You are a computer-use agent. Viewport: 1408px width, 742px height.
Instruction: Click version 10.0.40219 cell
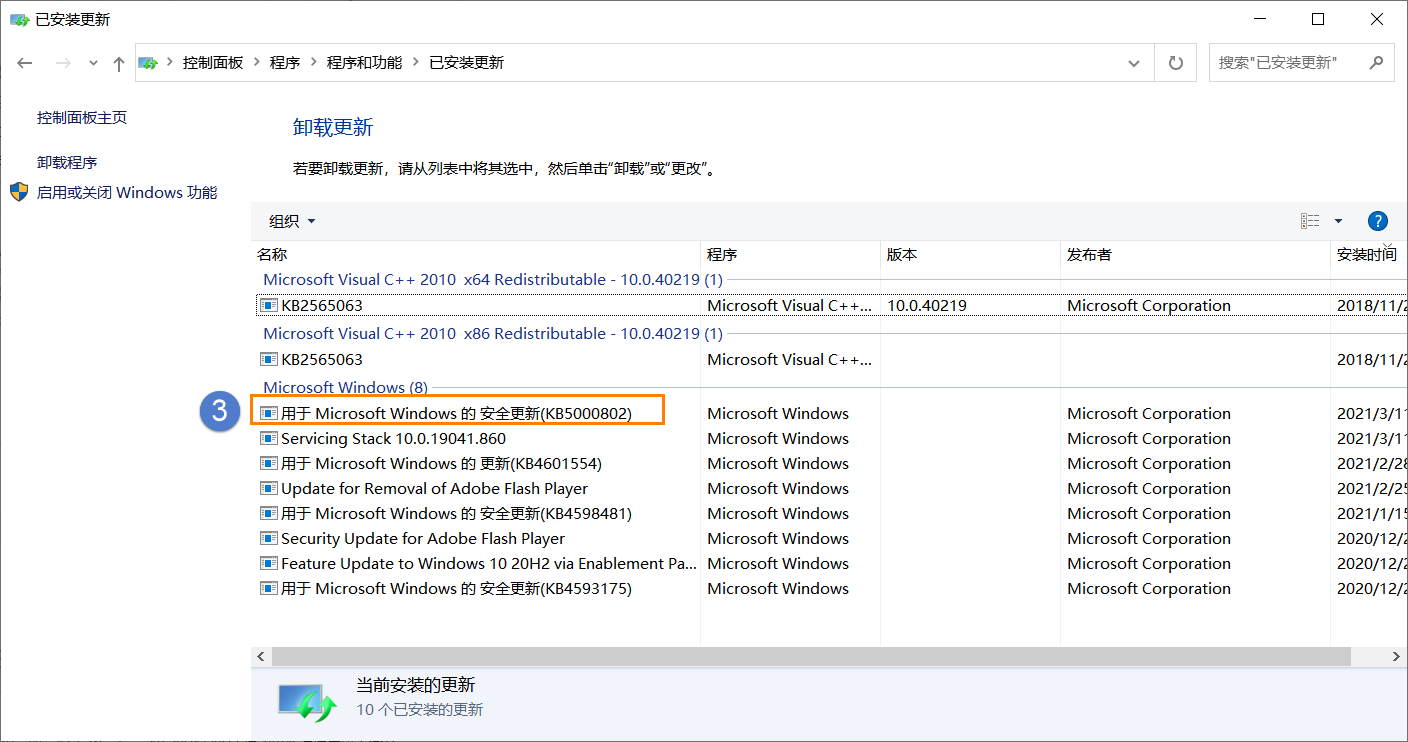point(927,306)
